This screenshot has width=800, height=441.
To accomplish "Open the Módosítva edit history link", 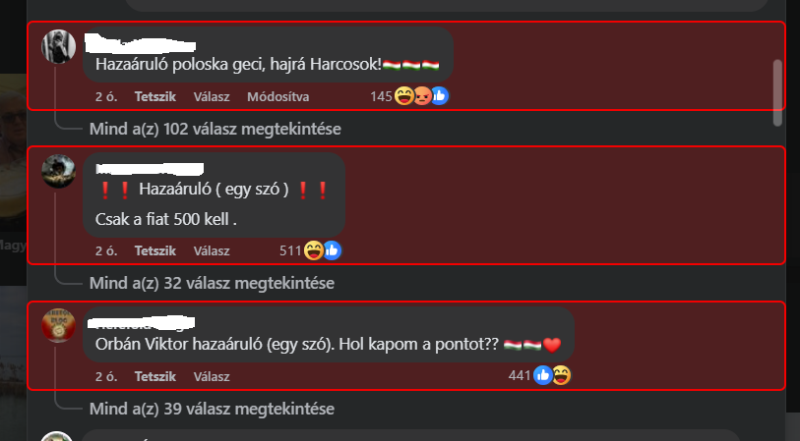I will (x=278, y=96).
